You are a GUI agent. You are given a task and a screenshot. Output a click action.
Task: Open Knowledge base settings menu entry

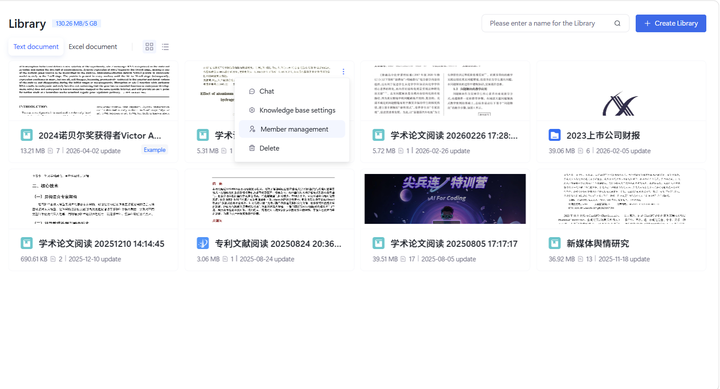[x=292, y=110]
